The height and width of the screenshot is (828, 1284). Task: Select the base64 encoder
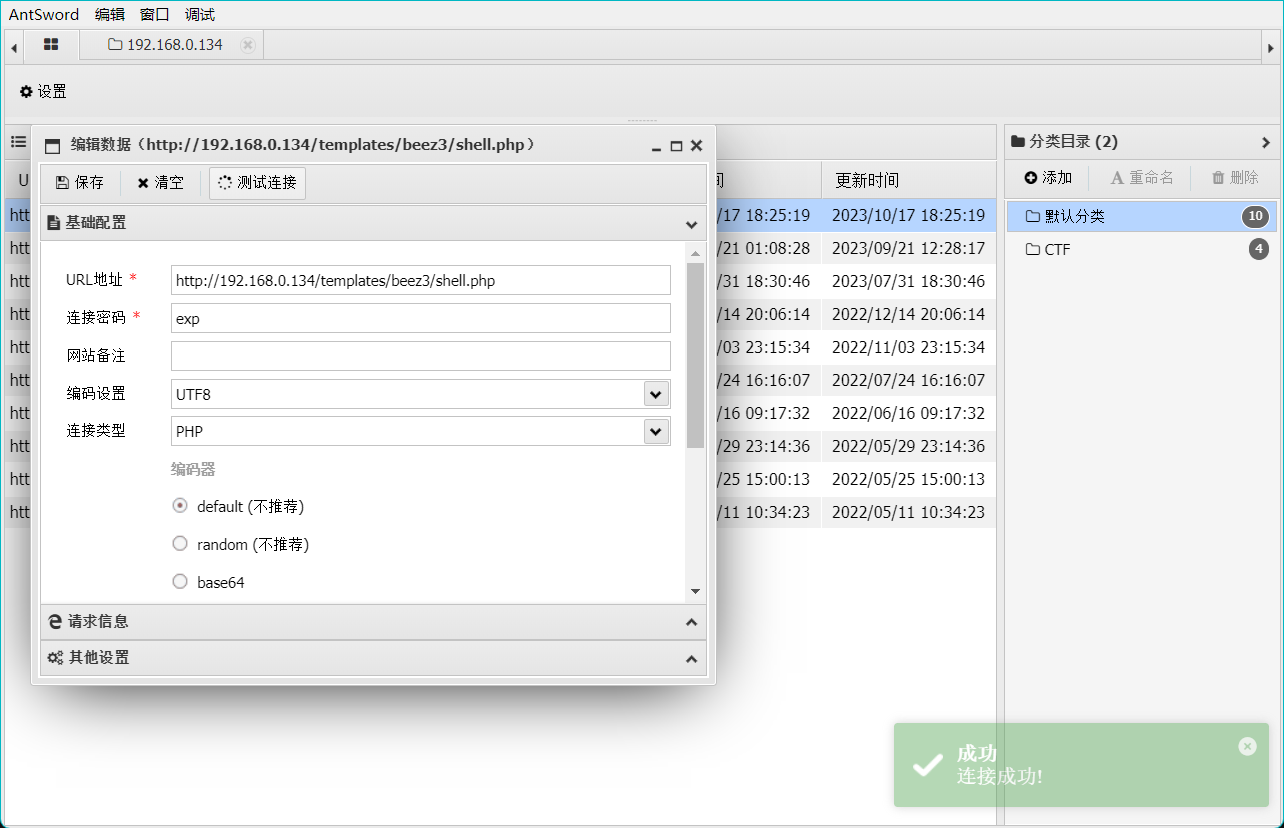pos(180,582)
